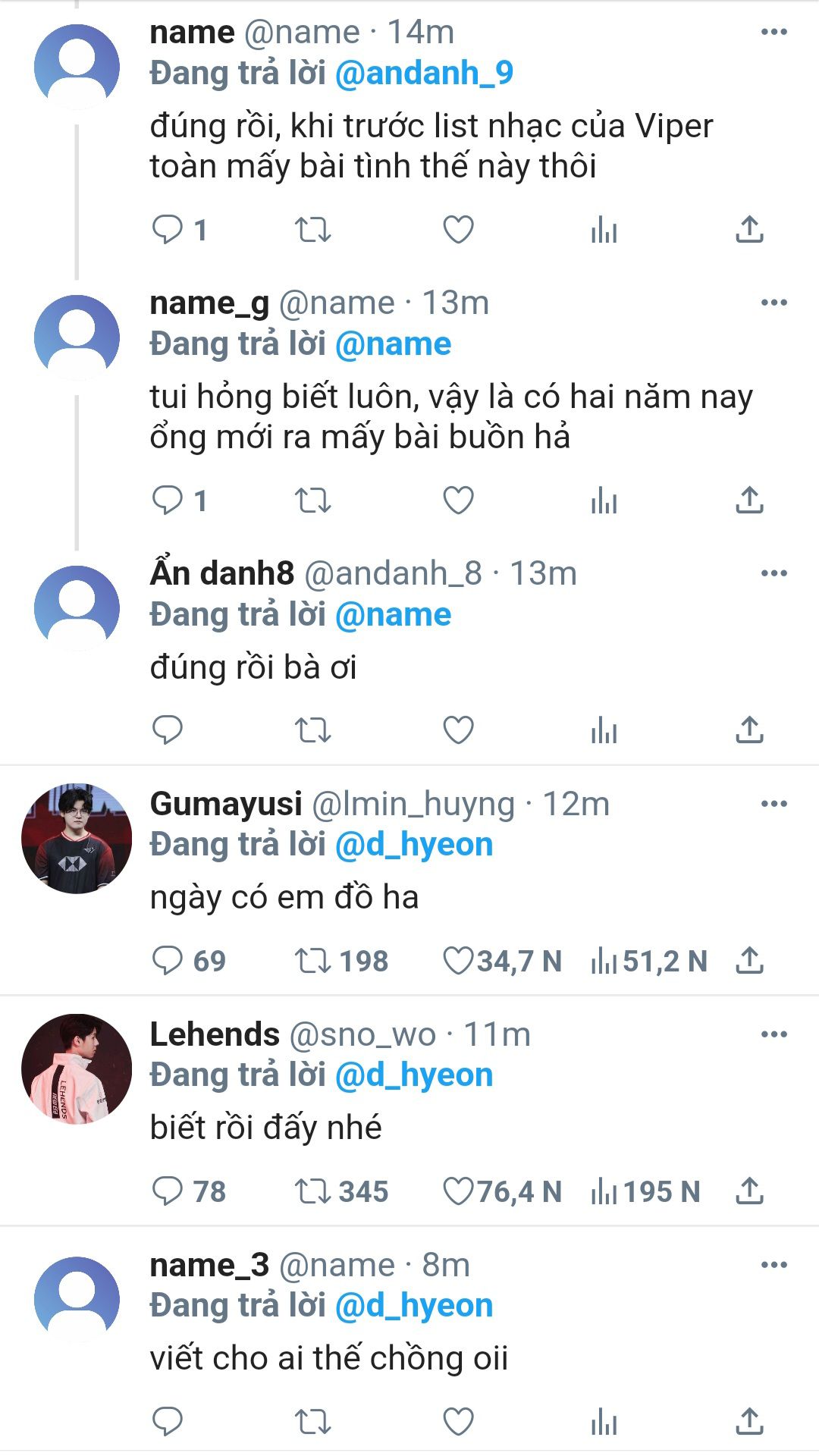The image size is (819, 1456).
Task: Retweet the Lehends reply with 345 retweets
Action: 312,1191
